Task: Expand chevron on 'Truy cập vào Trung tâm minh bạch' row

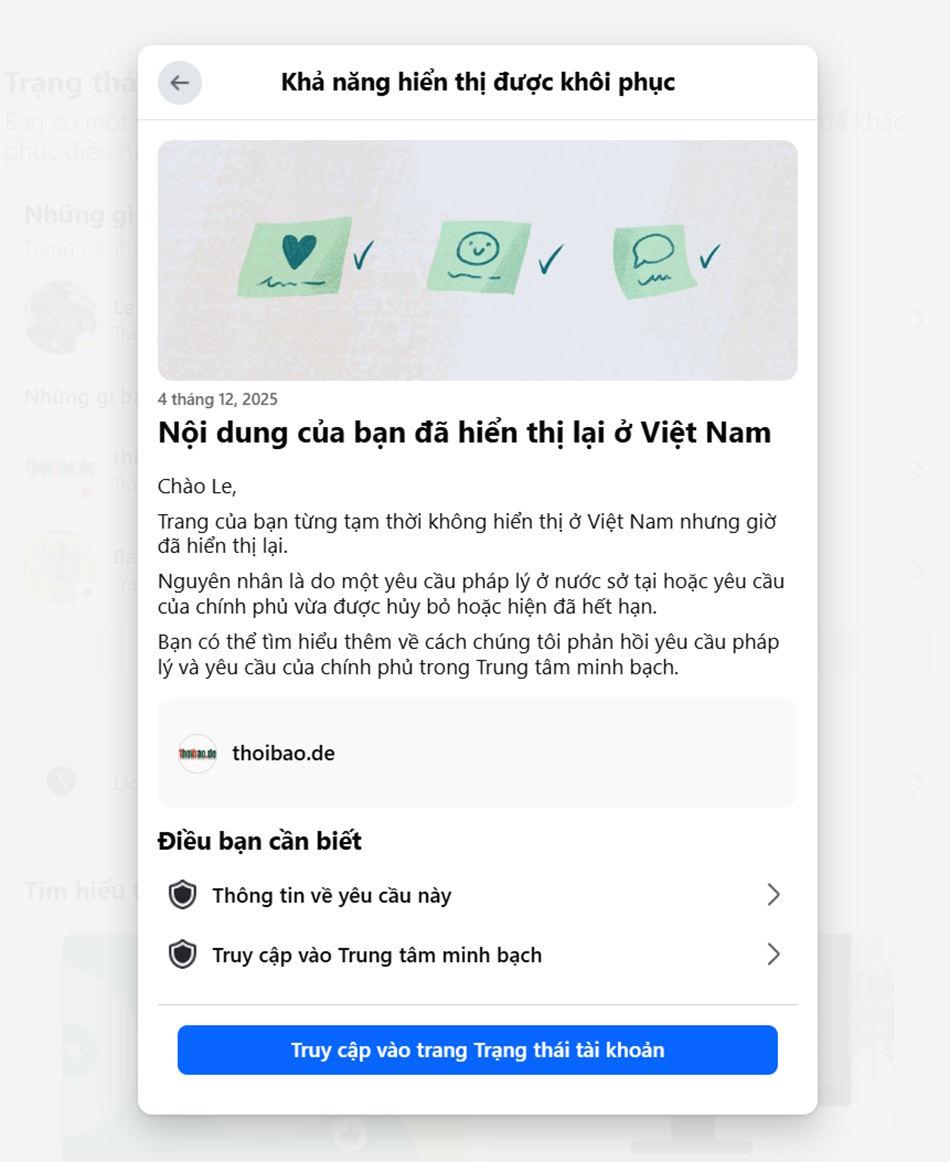Action: (x=773, y=954)
